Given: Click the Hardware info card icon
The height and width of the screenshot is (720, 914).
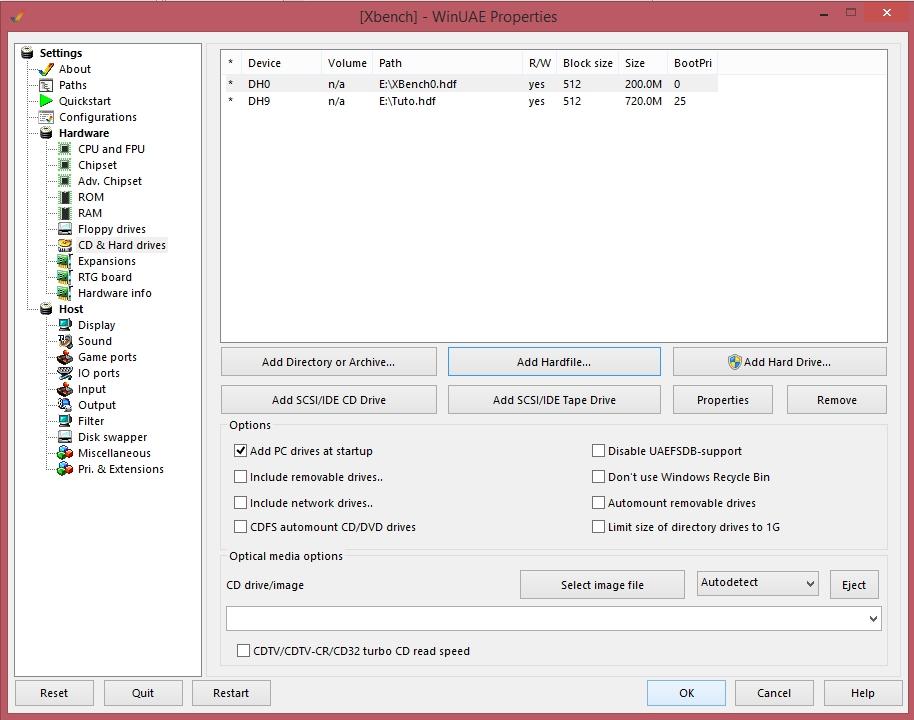Looking at the screenshot, I should click(x=65, y=293).
